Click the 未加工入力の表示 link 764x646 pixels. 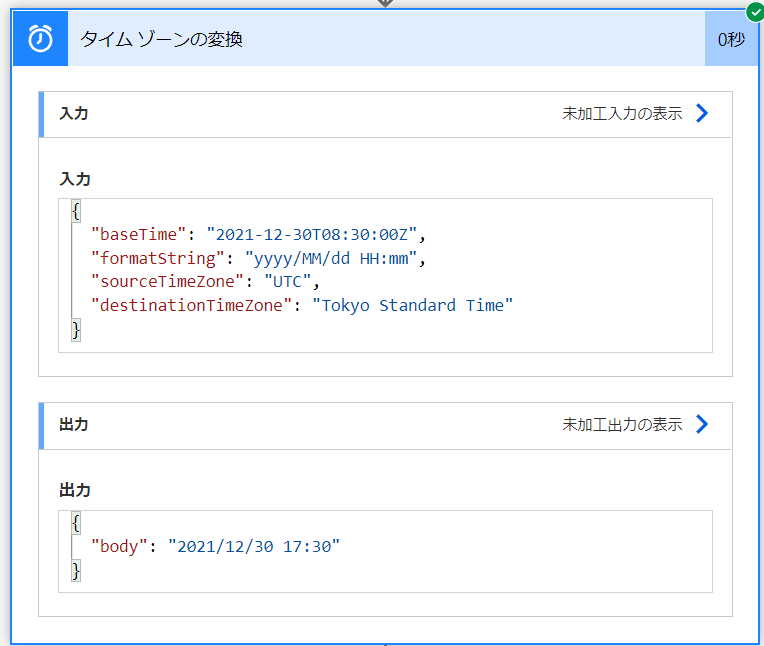click(x=622, y=114)
